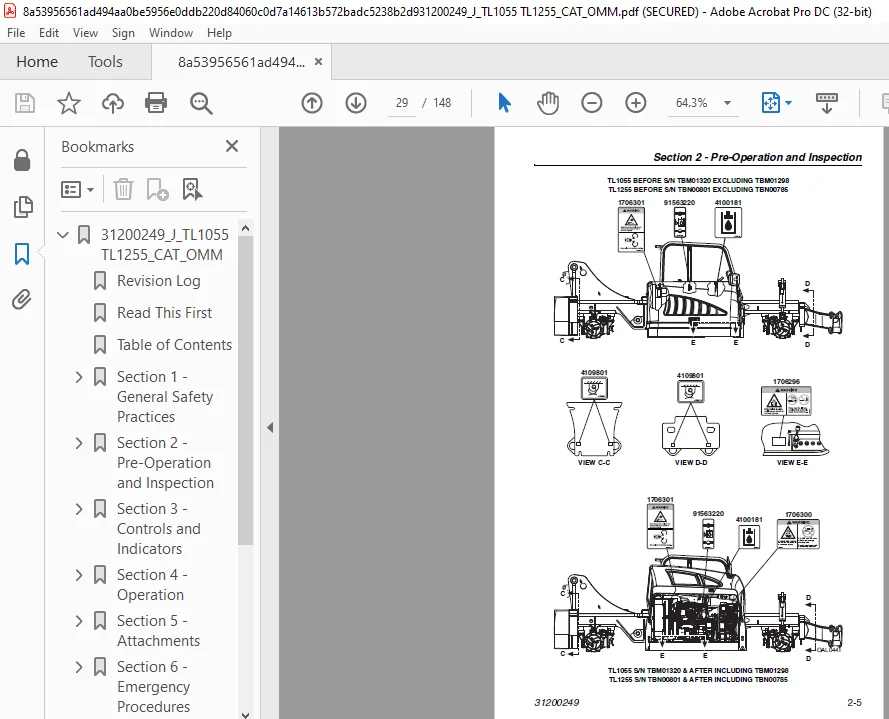Jump to Section 2 - Pre-Operation and Inspection
This screenshot has width=889, height=719.
click(x=166, y=463)
